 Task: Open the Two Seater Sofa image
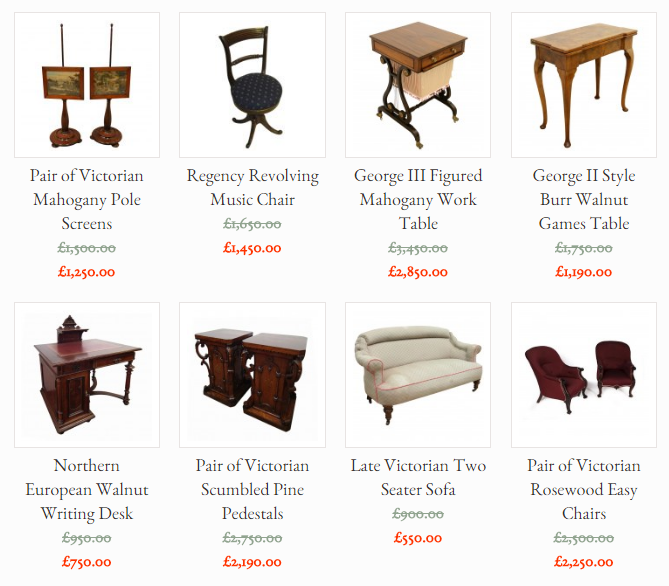point(418,375)
